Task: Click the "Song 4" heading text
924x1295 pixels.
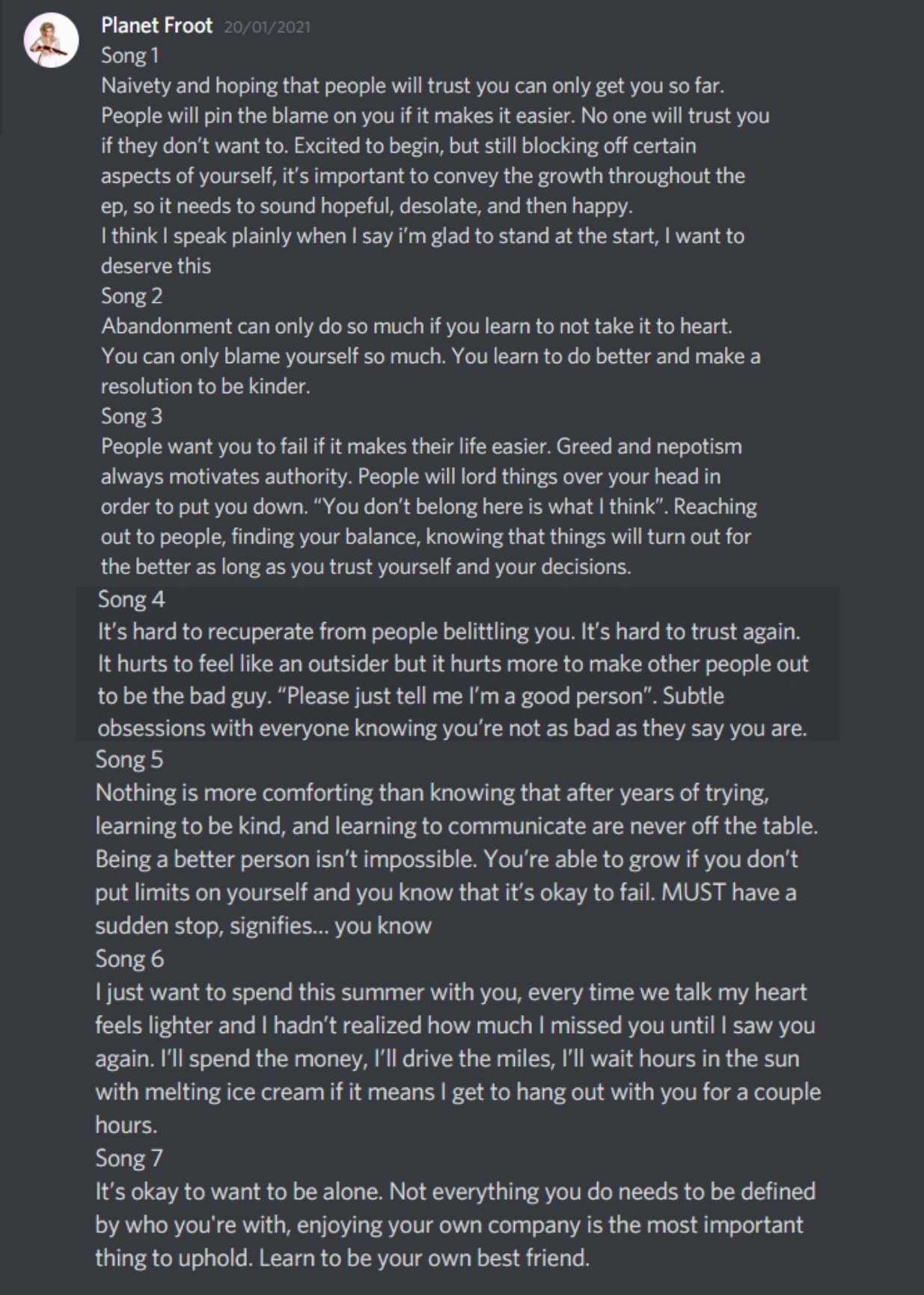Action: 131,599
